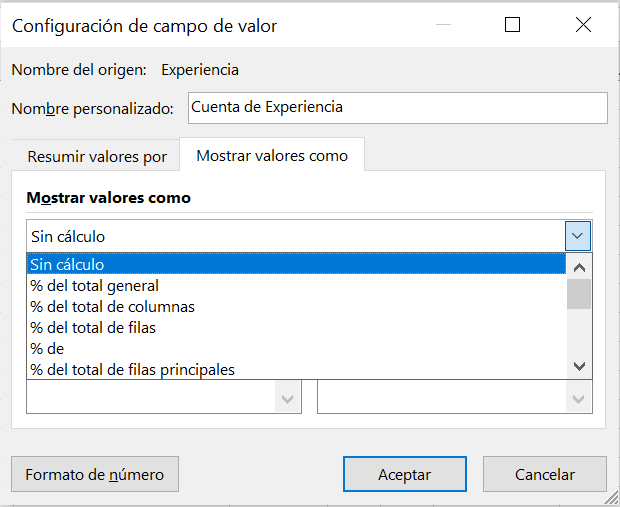Click the Nombre personalizado text field
The image size is (620, 507).
pyautogui.click(x=398, y=108)
